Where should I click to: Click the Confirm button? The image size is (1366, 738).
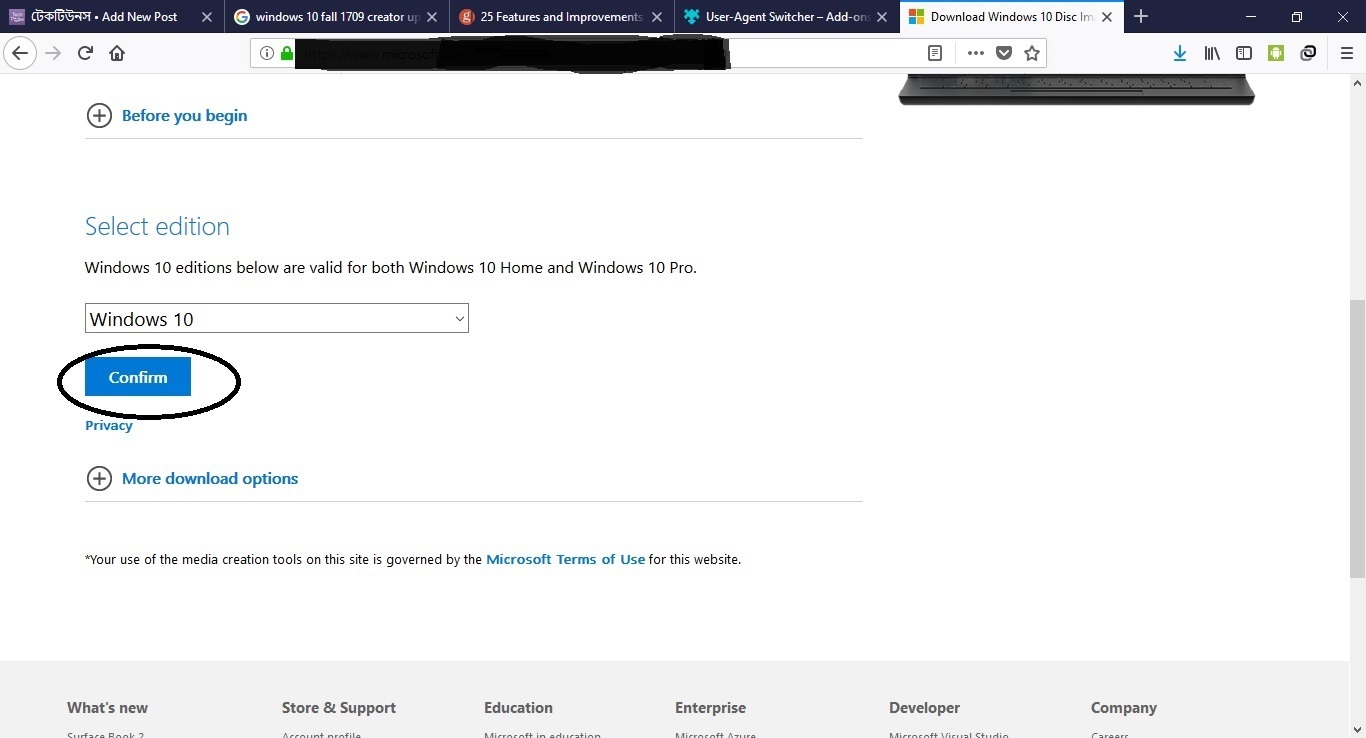click(138, 378)
